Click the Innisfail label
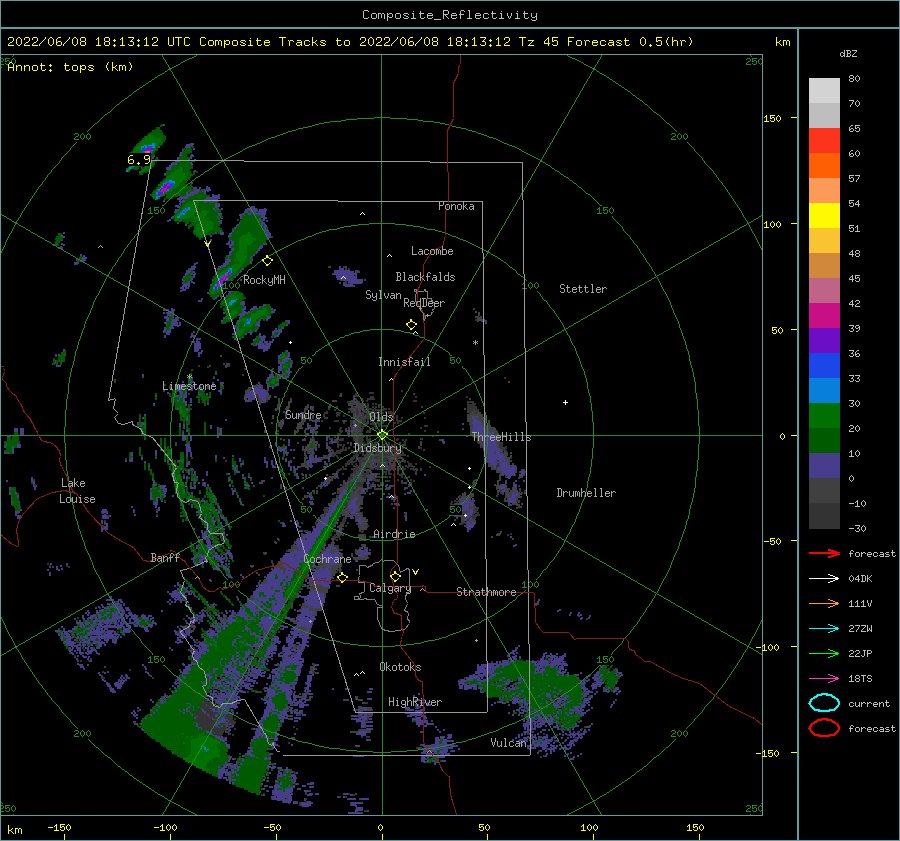 point(404,362)
